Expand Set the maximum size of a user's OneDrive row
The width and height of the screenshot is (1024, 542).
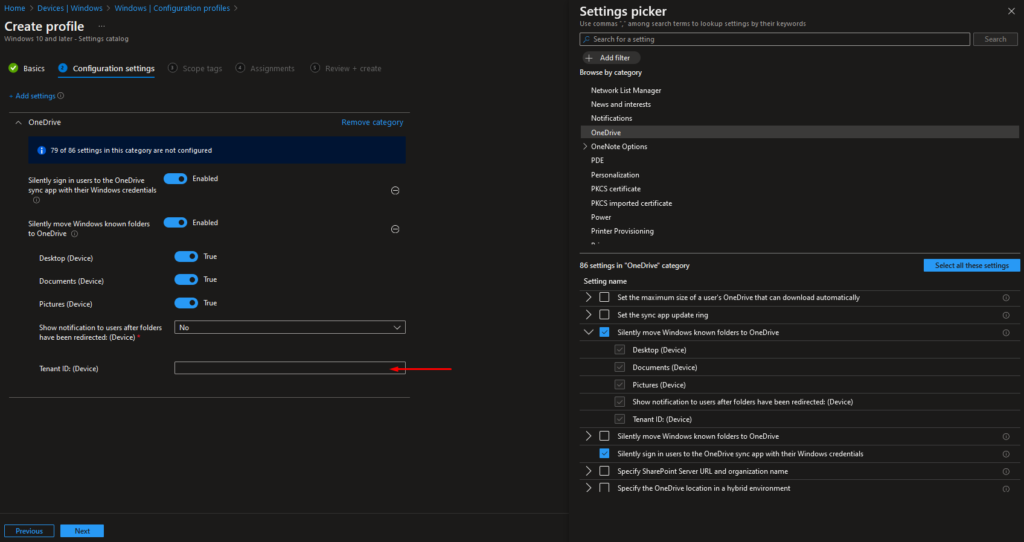coord(588,297)
